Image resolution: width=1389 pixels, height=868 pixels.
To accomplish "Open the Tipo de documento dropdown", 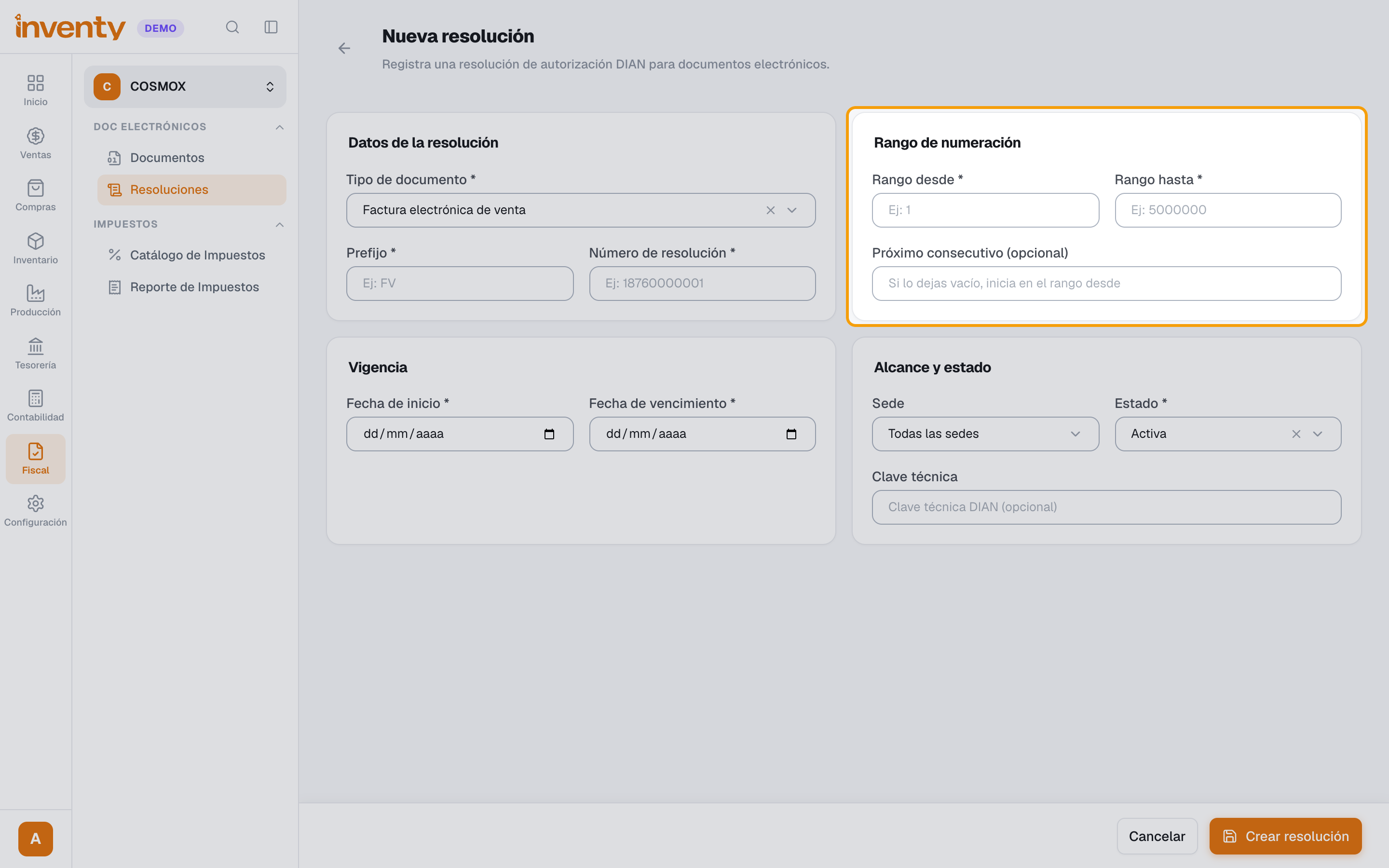I will coord(581,210).
